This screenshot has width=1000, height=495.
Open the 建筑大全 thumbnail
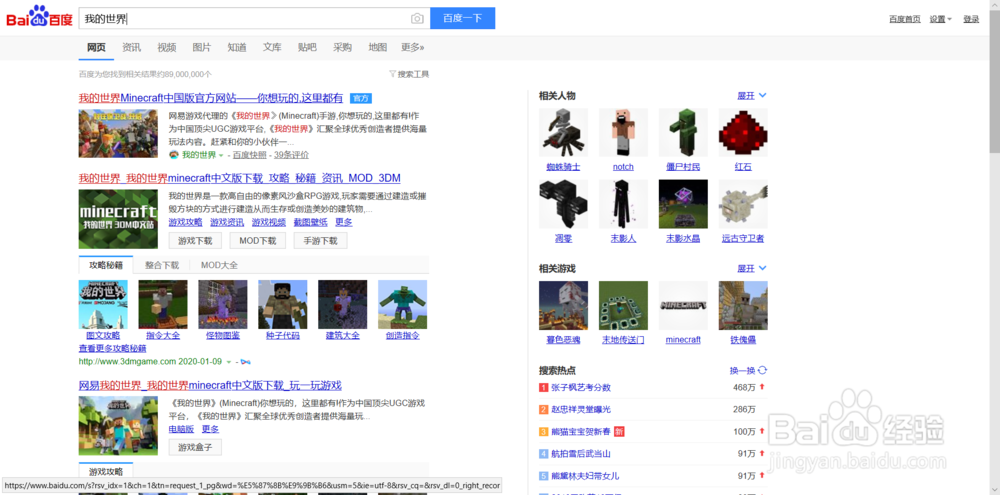coord(342,304)
